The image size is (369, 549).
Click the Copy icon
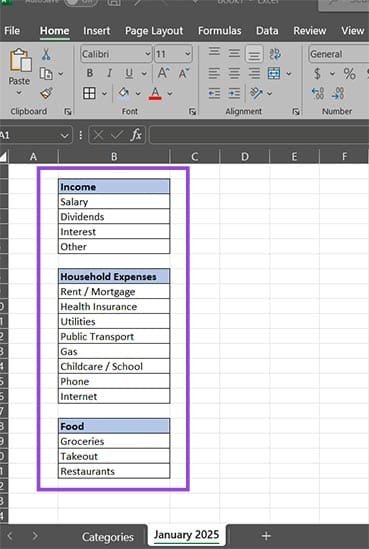[x=46, y=74]
